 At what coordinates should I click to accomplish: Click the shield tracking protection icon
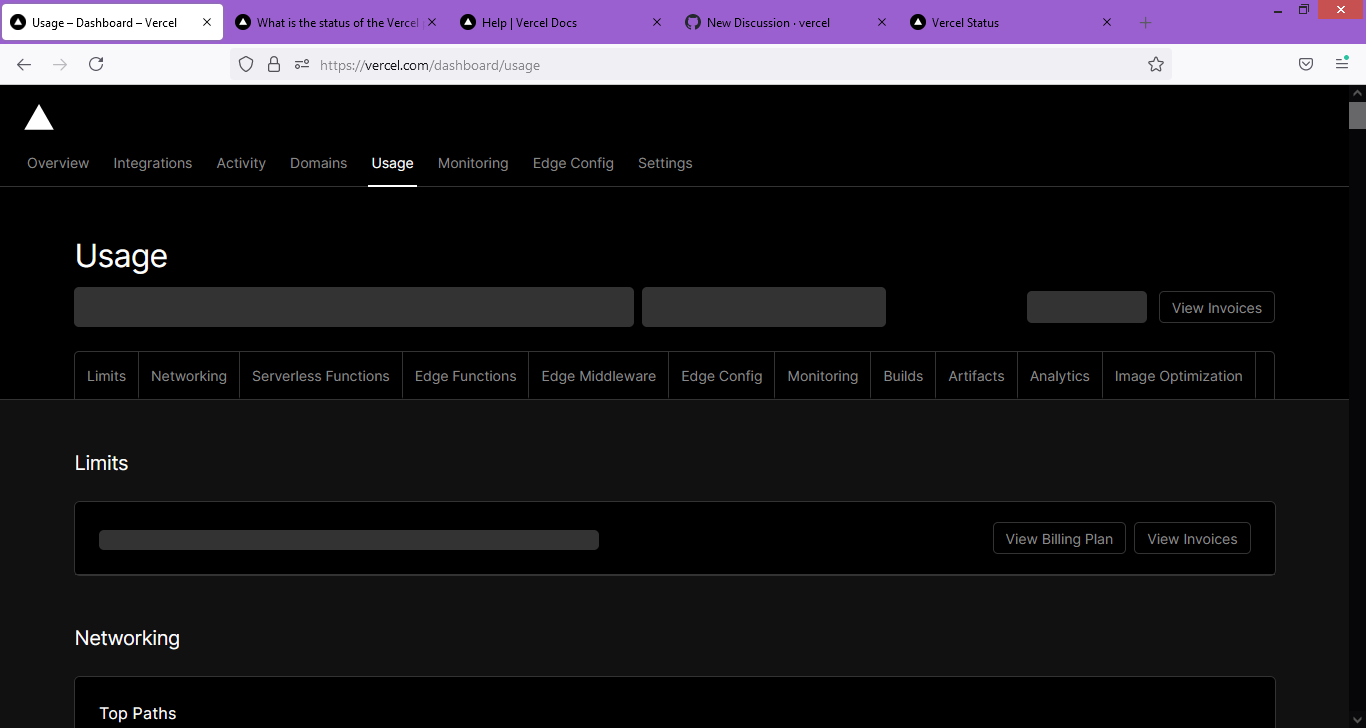(x=246, y=64)
